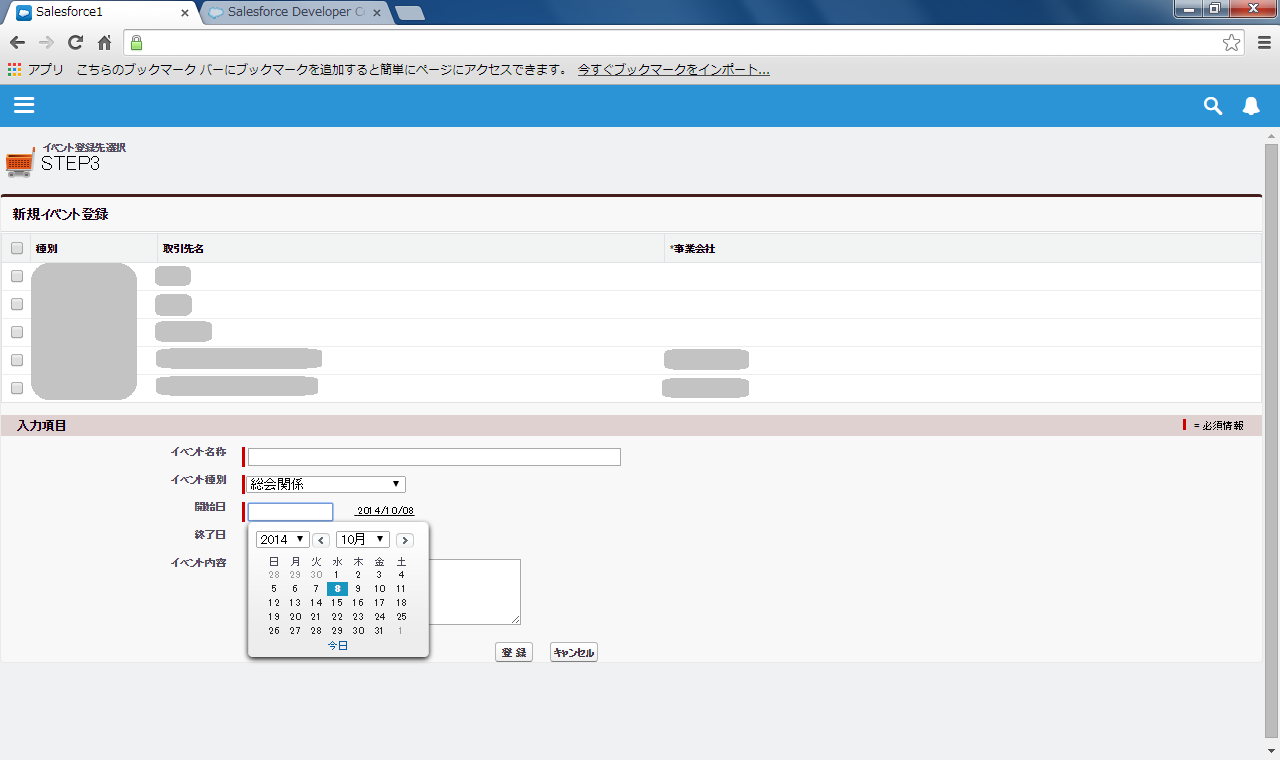Pick date 22 in the October calendar
Screen dimensions: 1280x760
tap(337, 617)
